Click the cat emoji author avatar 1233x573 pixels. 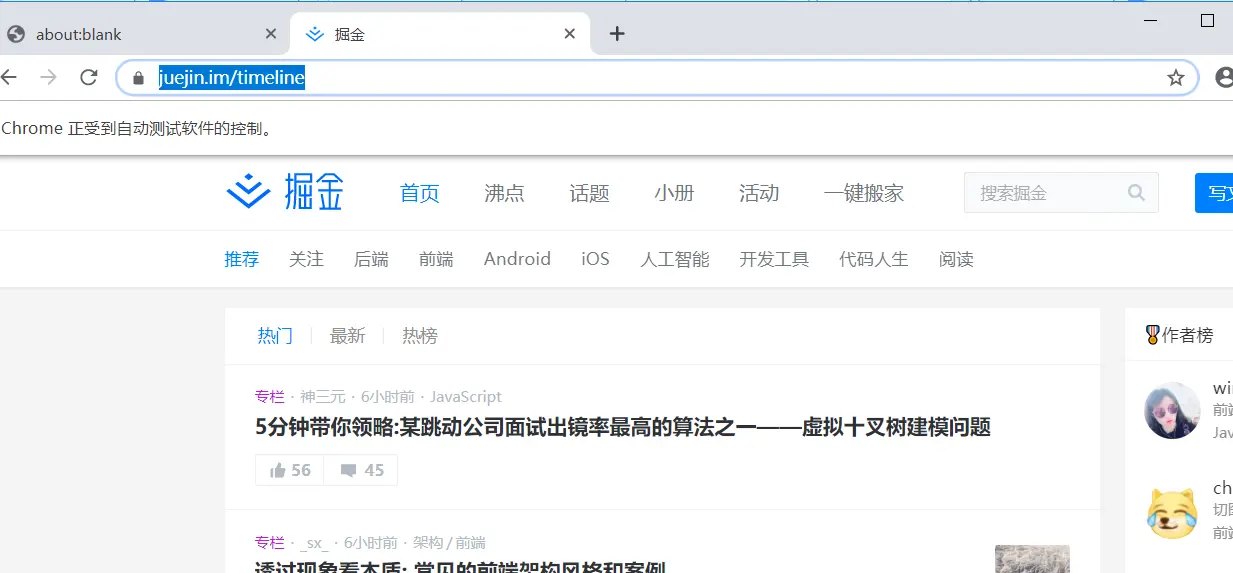point(1172,513)
